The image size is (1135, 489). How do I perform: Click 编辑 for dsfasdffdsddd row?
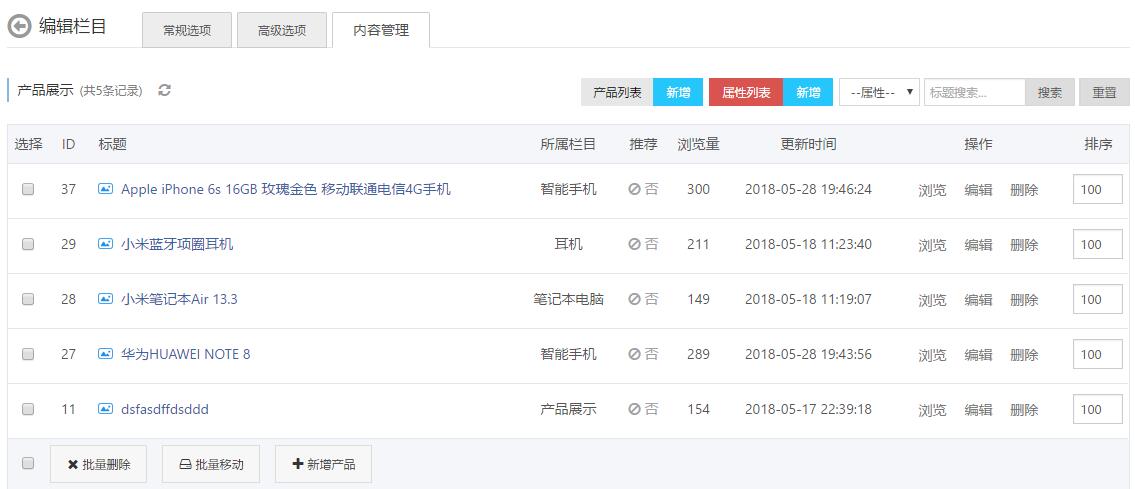[x=979, y=410]
